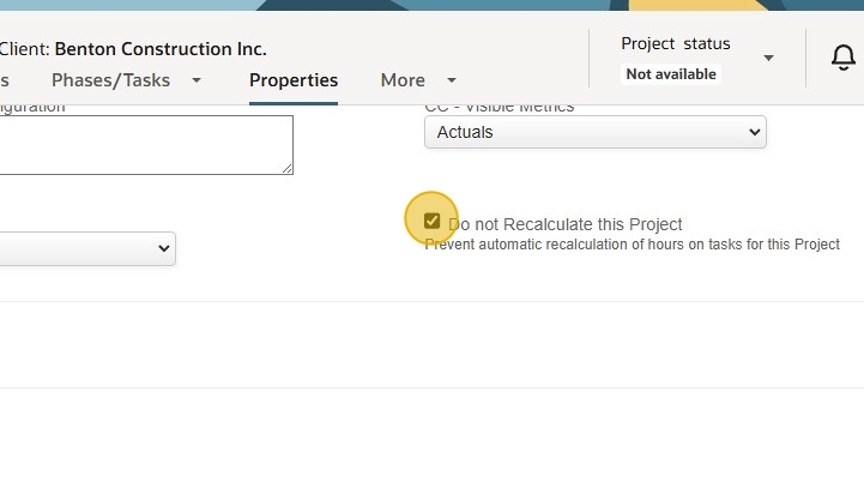Click the CC - Visible Metrics label
Screen dimensions: 864x482
[x=499, y=107]
